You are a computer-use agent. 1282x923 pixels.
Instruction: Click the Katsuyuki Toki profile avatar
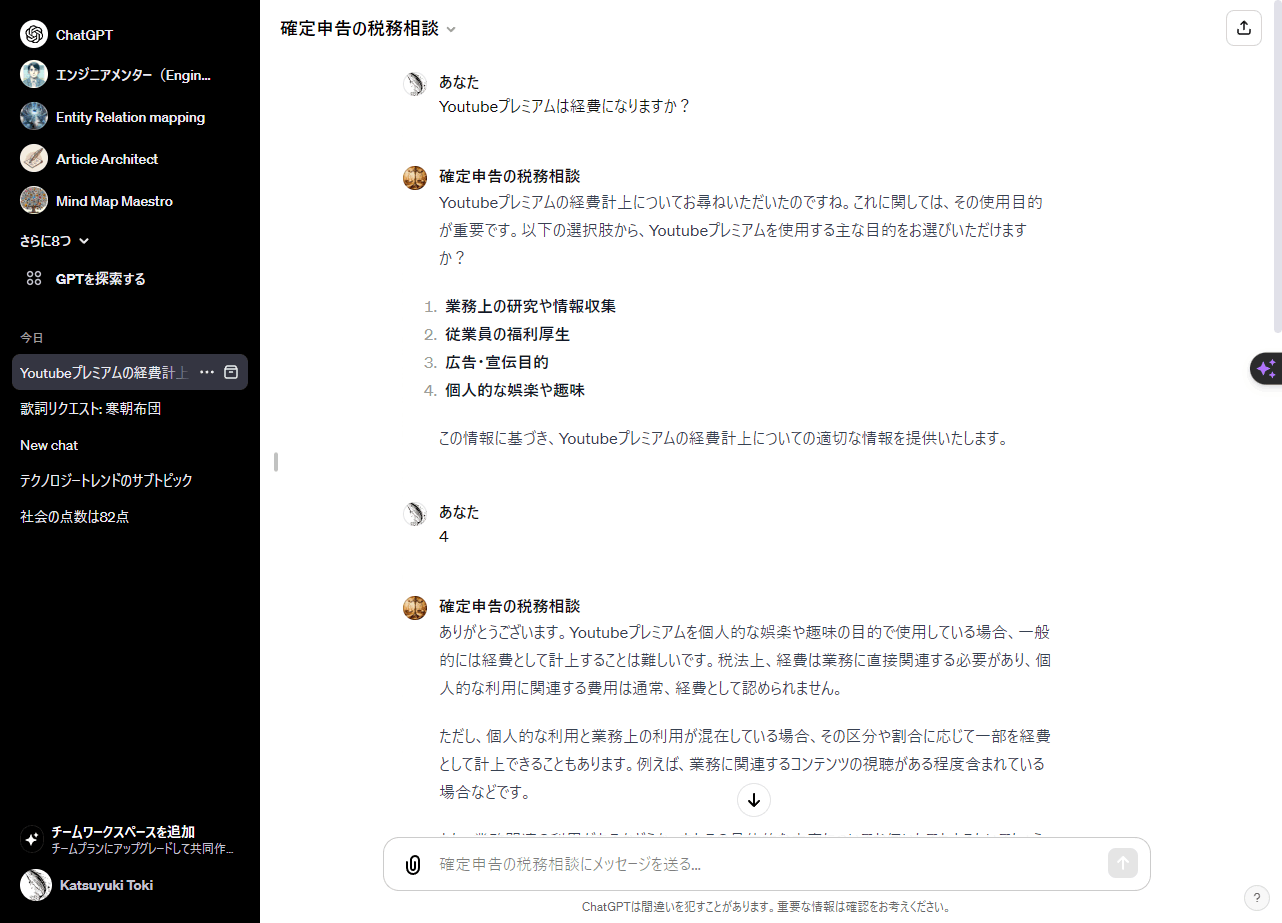pyautogui.click(x=36, y=885)
